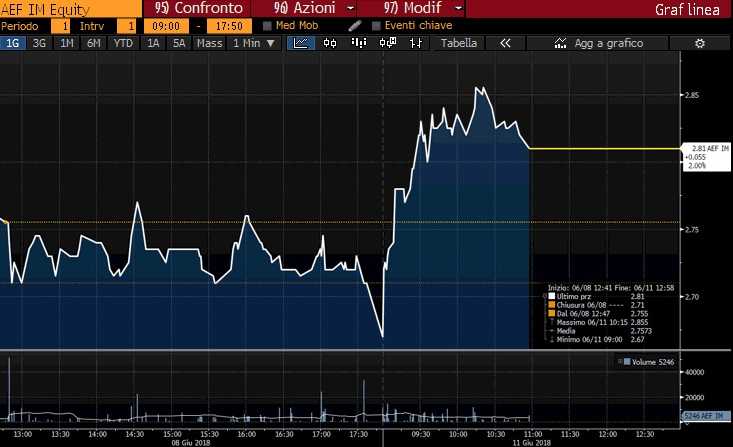Click the Agg a grafico button
733x447 pixels.
click(x=597, y=43)
